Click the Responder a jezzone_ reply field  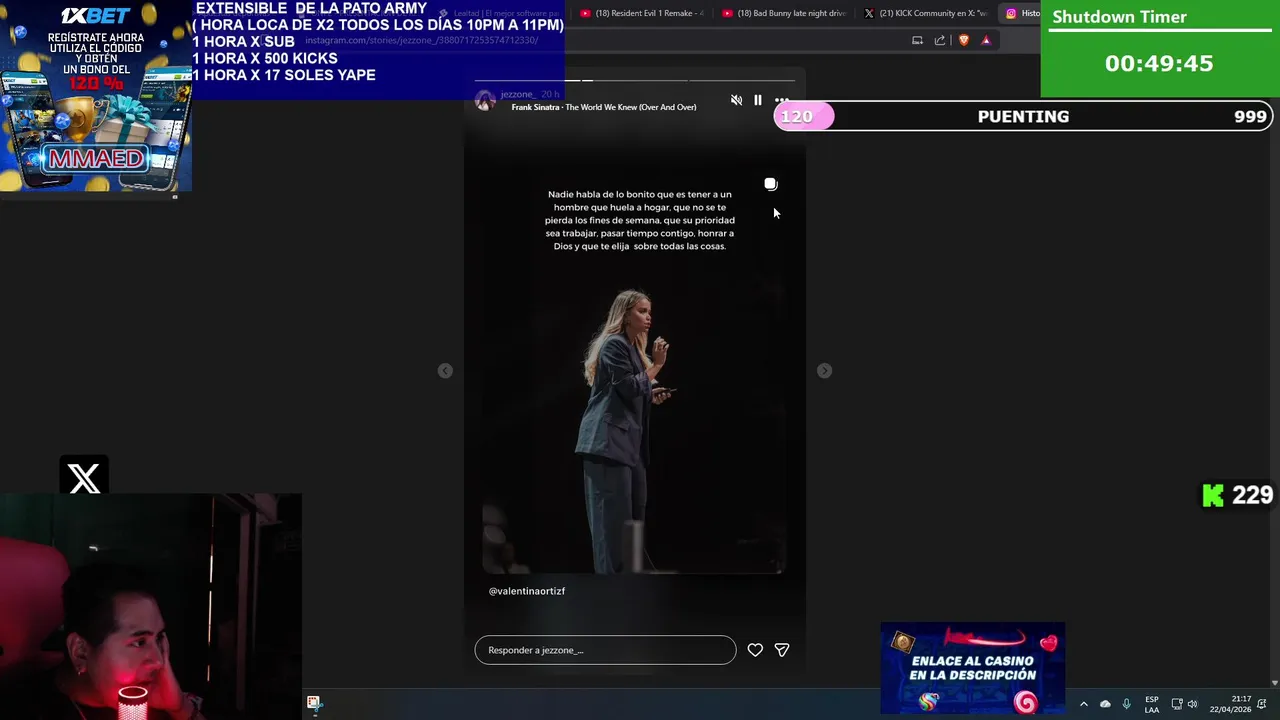(605, 650)
